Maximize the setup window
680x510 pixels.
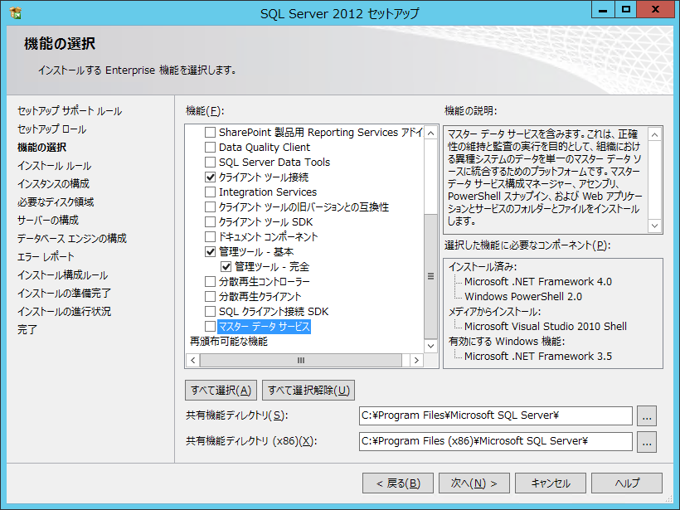(626, 10)
